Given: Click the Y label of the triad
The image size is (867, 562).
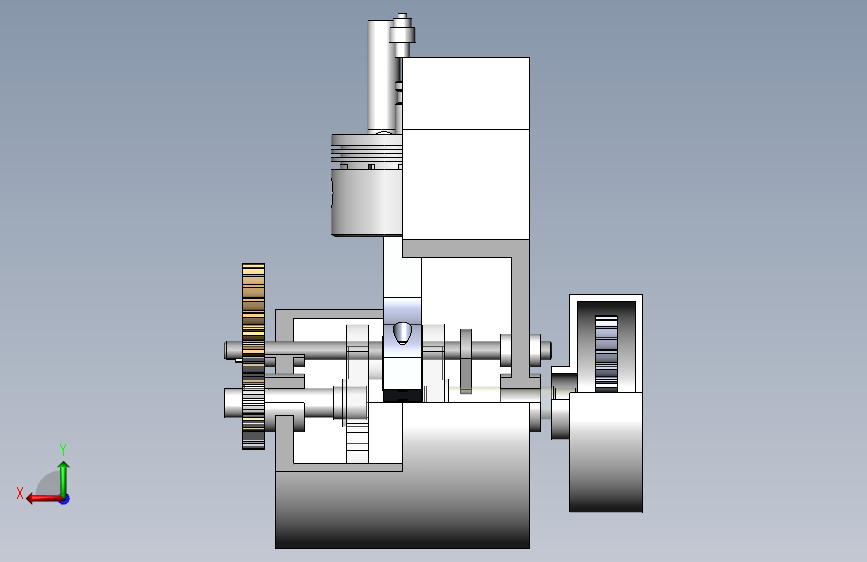Looking at the screenshot, I should point(63,449).
